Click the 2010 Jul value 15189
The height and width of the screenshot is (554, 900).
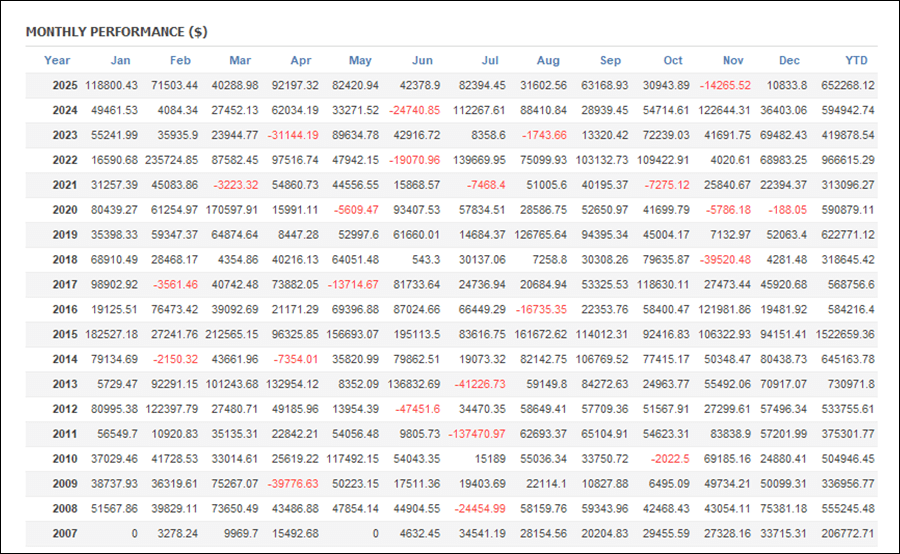coord(487,459)
